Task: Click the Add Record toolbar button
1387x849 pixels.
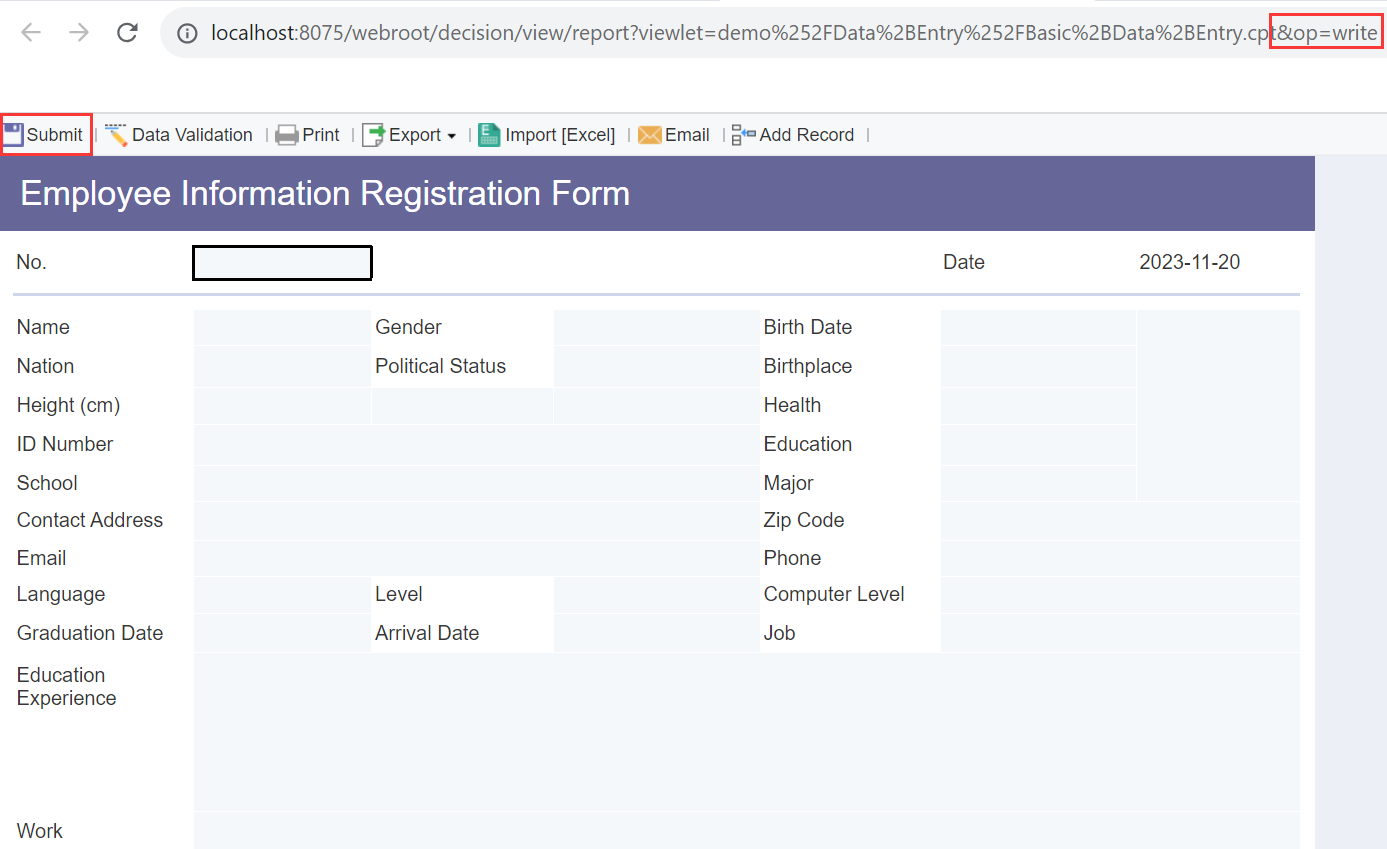Action: pos(793,134)
